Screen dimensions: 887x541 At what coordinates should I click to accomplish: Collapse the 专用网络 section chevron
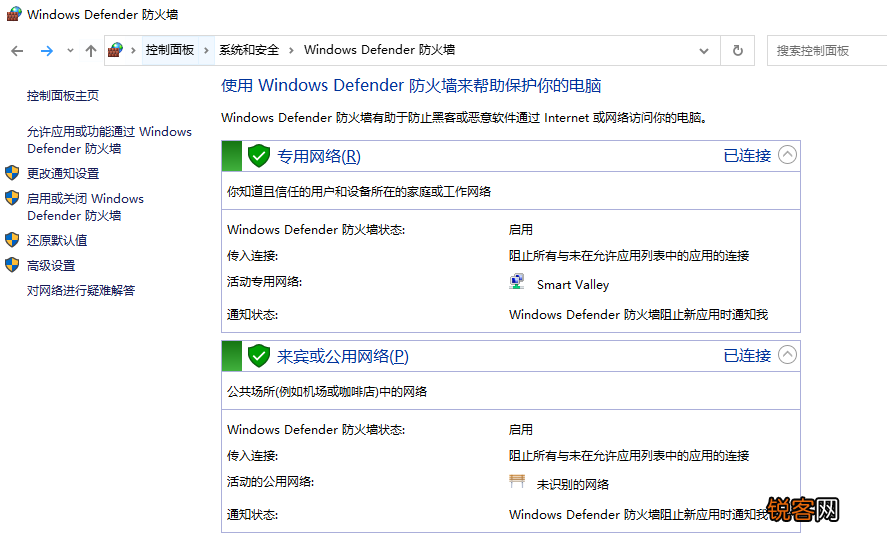click(787, 154)
